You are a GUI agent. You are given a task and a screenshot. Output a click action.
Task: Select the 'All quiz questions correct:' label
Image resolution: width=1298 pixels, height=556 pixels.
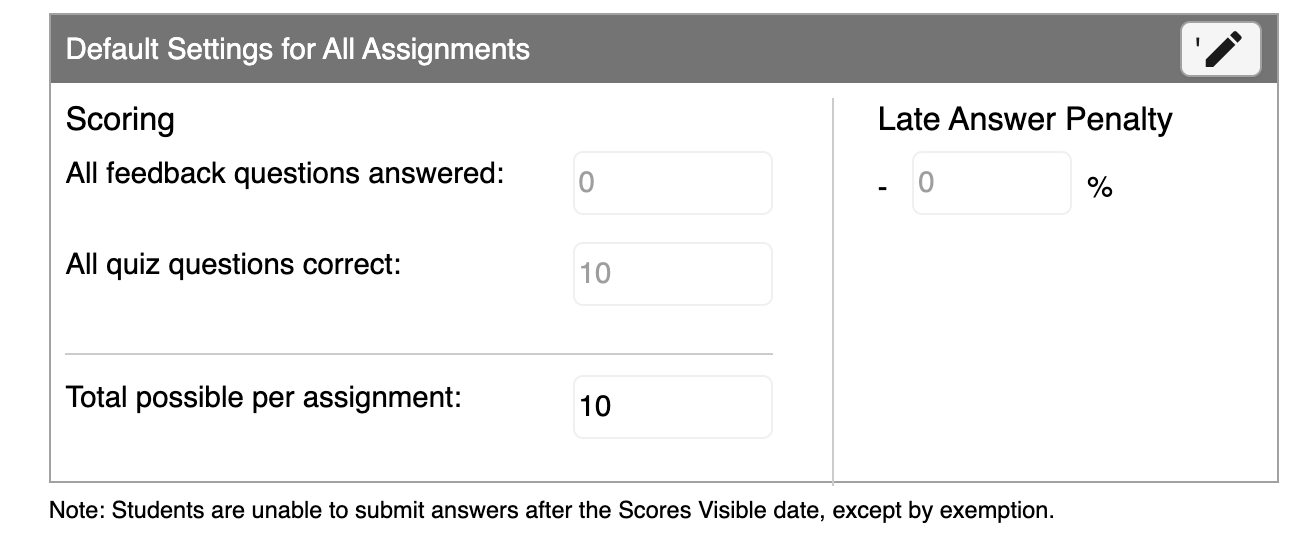tap(233, 265)
